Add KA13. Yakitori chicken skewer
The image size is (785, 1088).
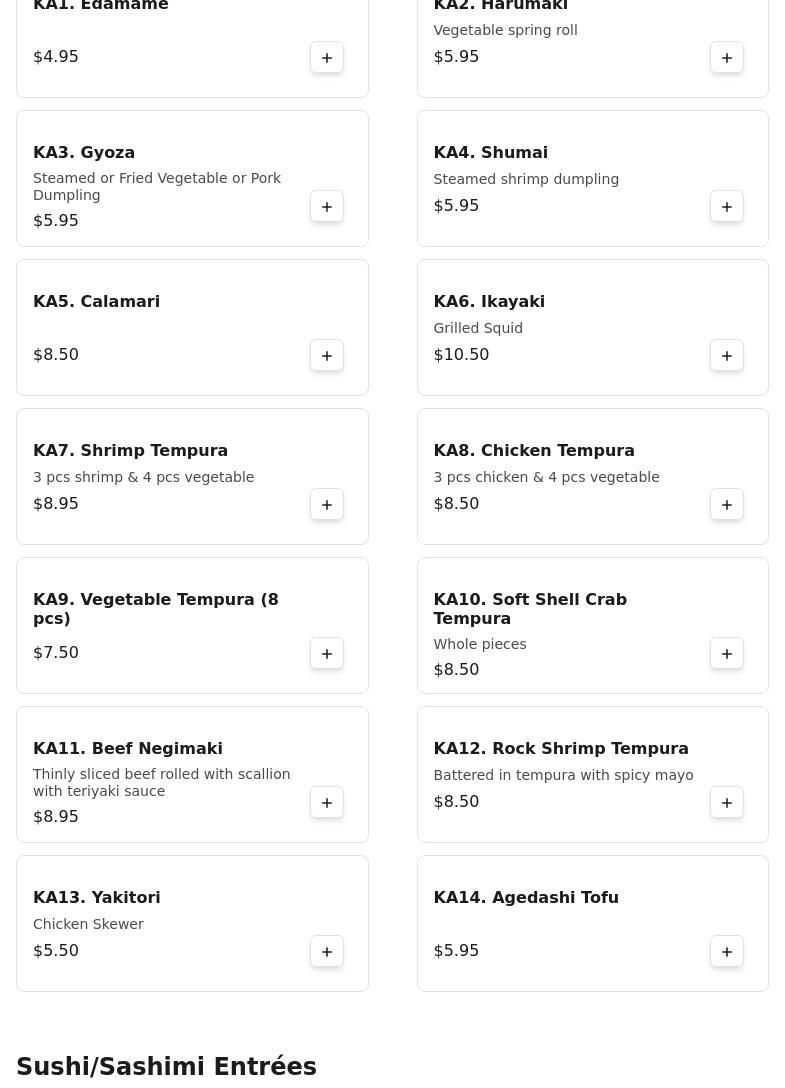tap(327, 952)
